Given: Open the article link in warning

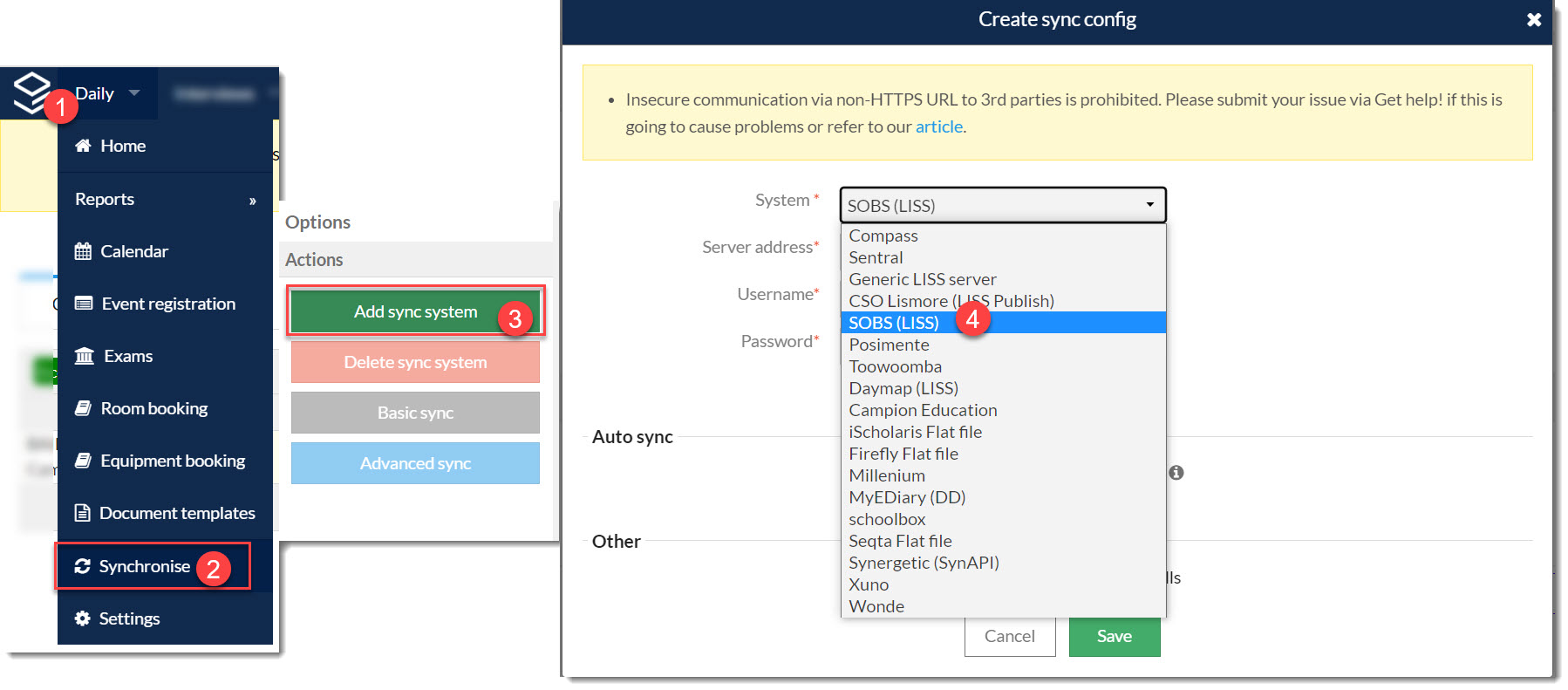Looking at the screenshot, I should (938, 126).
